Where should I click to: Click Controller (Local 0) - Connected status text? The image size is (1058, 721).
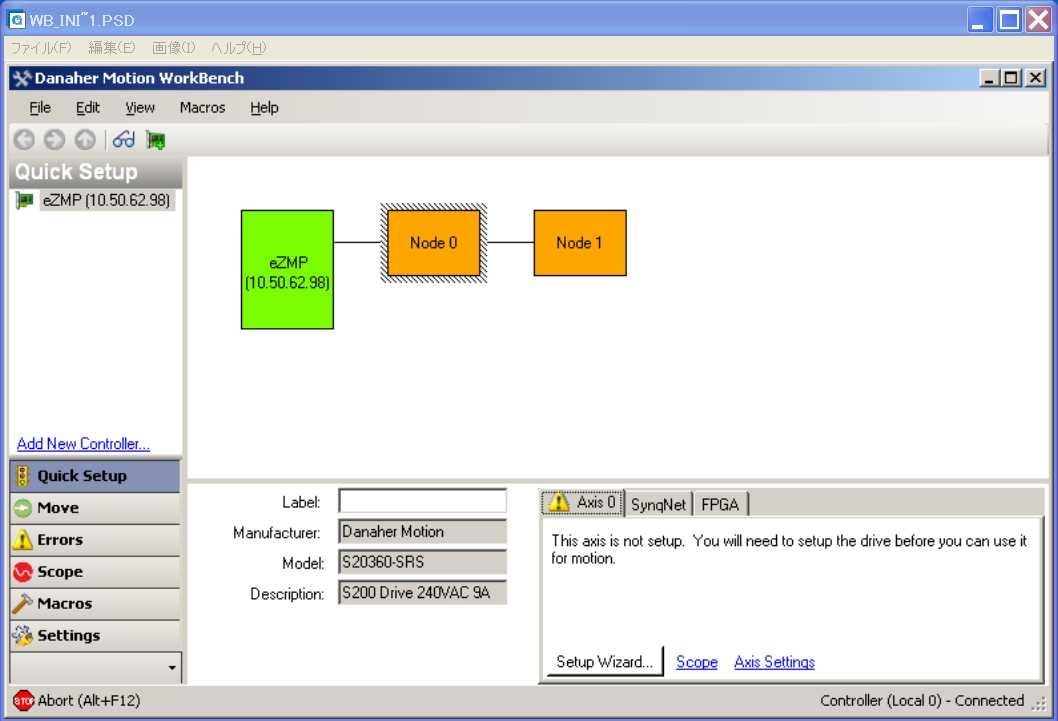pos(922,701)
